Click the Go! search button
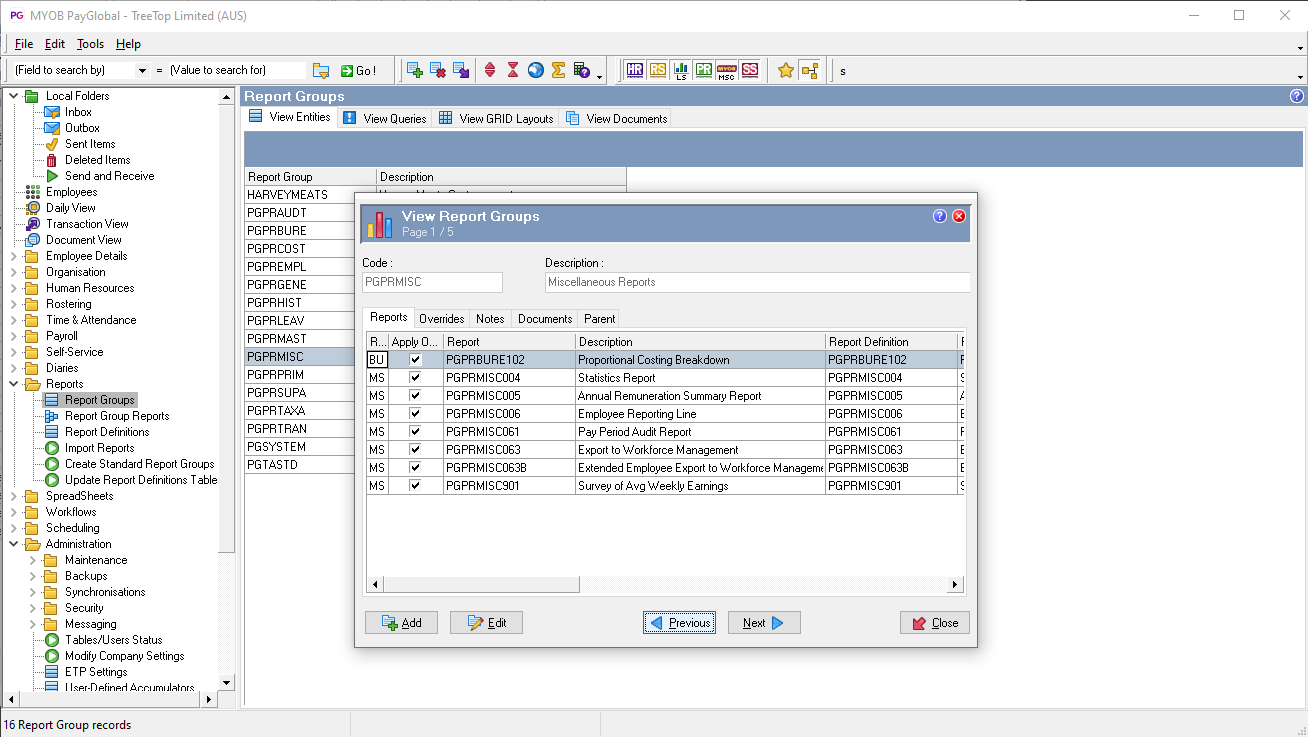1308x737 pixels. tap(358, 71)
